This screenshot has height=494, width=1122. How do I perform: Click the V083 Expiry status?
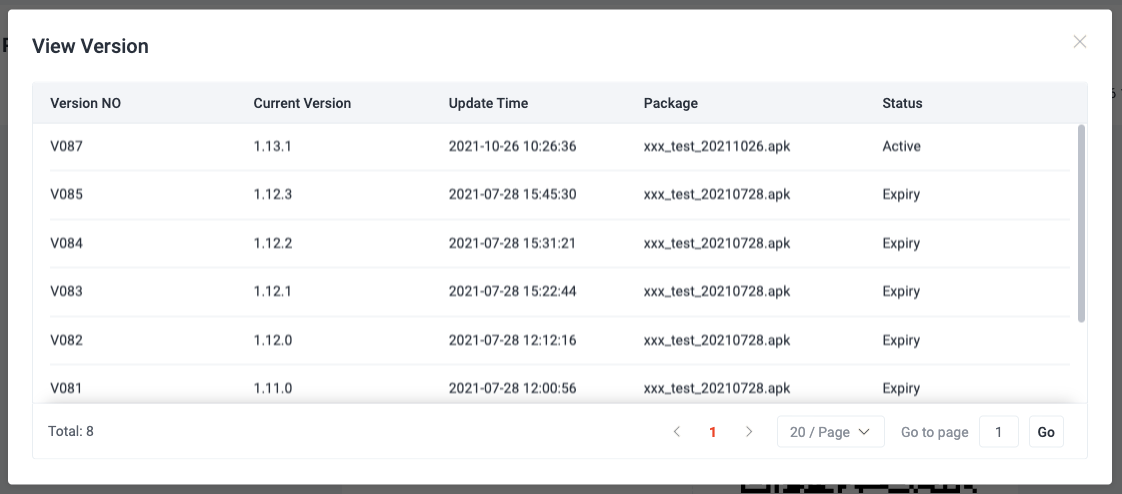901,291
